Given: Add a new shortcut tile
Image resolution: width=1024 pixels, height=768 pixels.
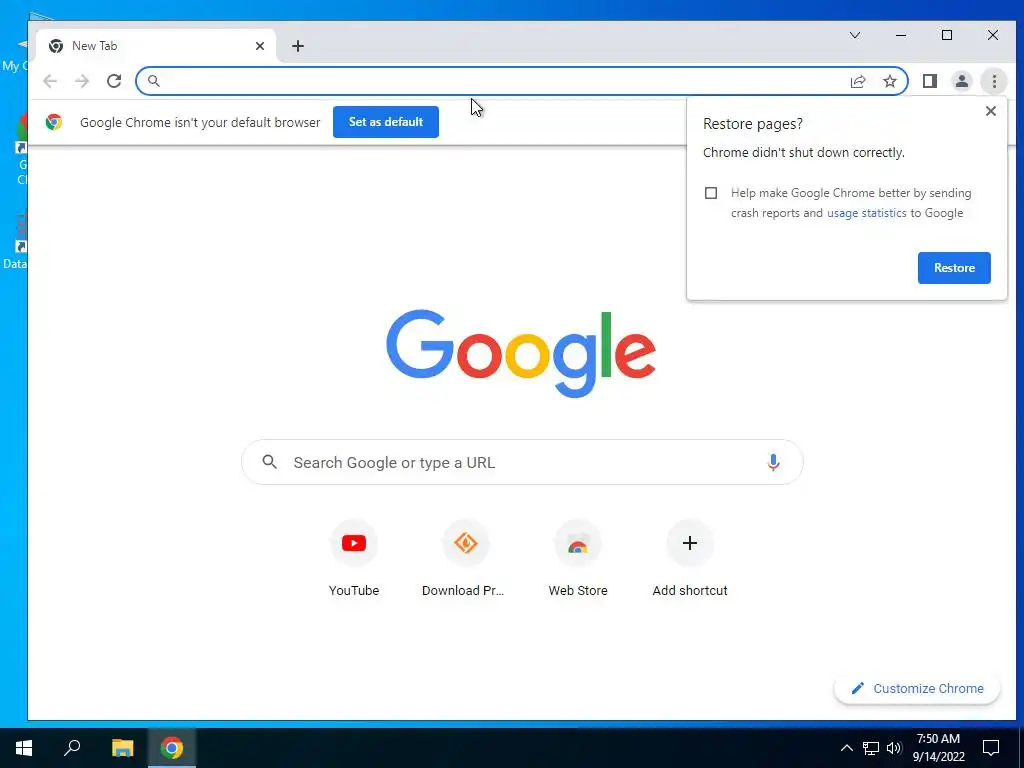Looking at the screenshot, I should tap(690, 558).
